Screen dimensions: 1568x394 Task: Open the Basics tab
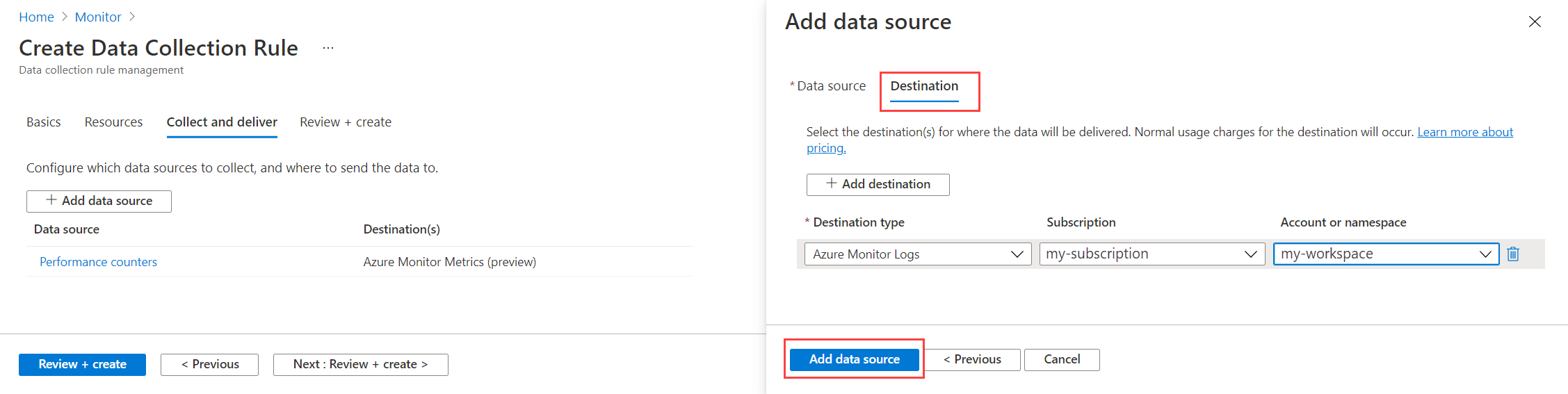(x=44, y=122)
